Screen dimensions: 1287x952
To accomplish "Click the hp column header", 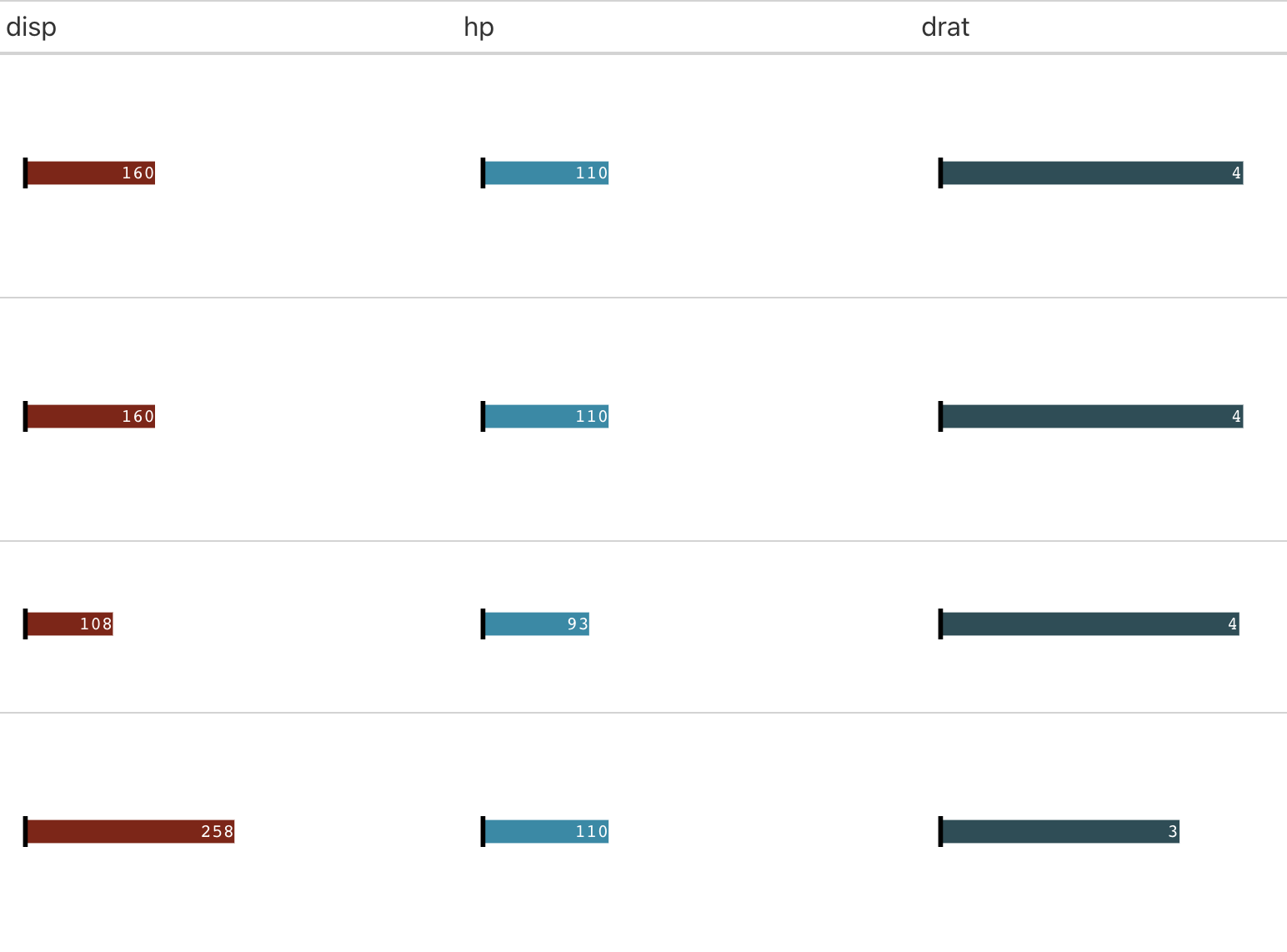I will 478,28.
